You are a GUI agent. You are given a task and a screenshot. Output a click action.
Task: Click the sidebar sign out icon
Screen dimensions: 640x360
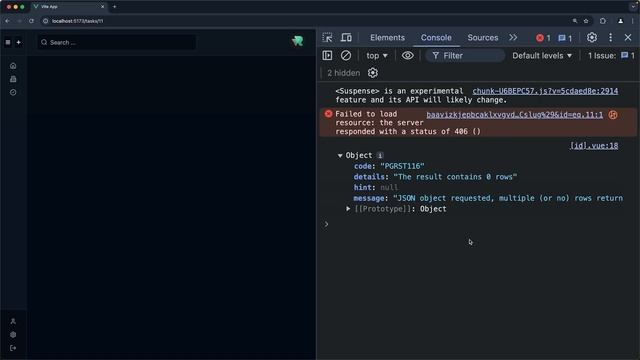pos(13,348)
